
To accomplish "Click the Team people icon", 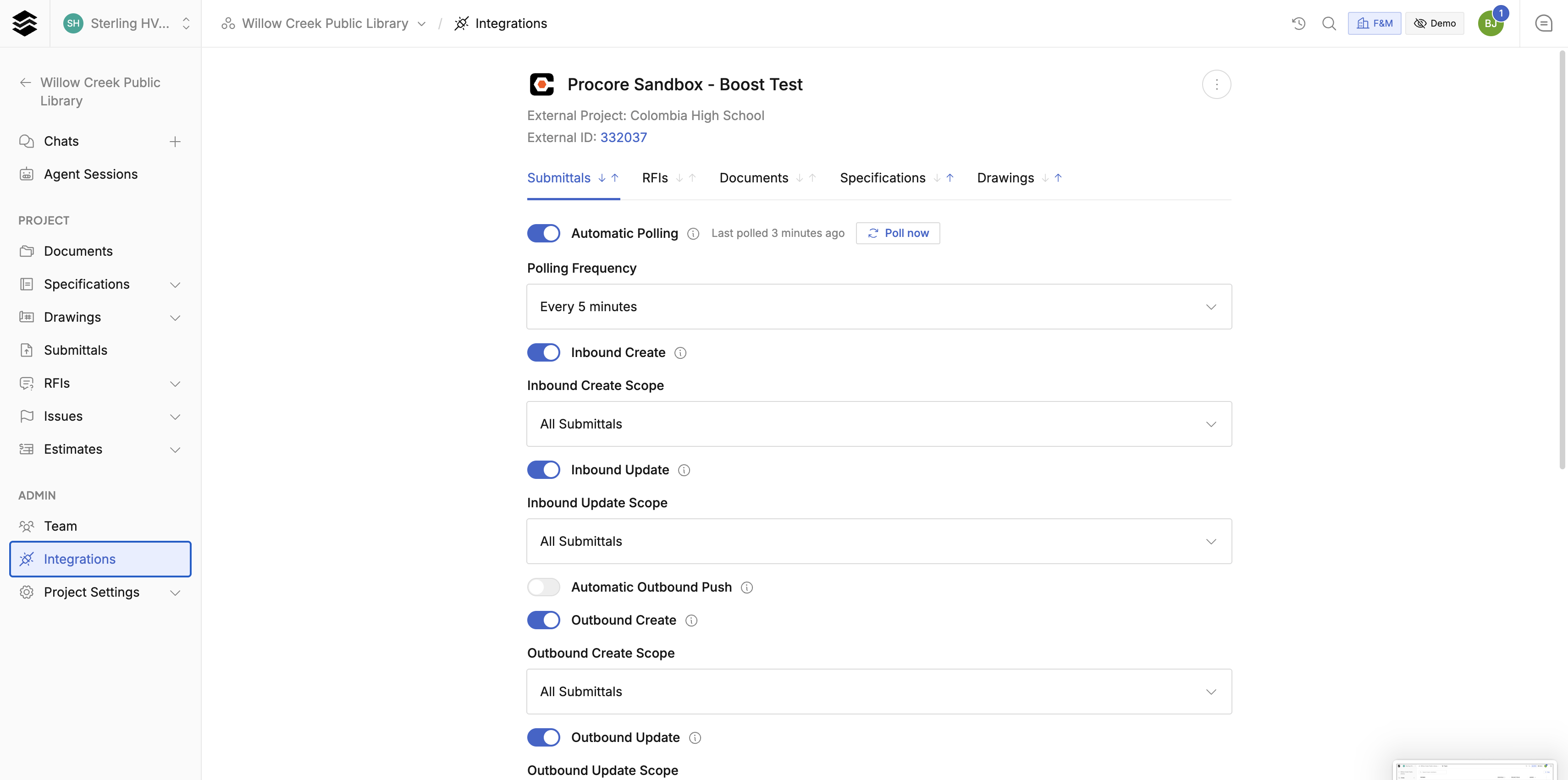I will pos(26,526).
